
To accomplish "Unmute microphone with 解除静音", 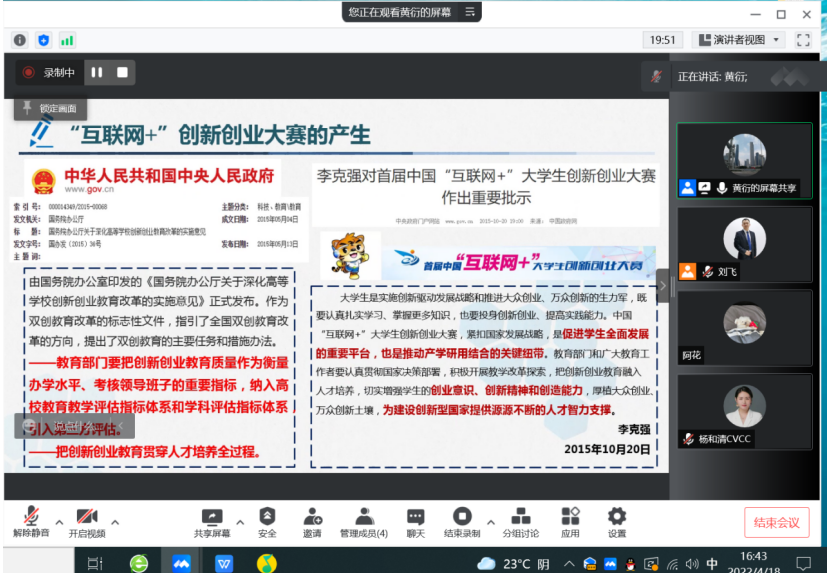I will (30, 521).
